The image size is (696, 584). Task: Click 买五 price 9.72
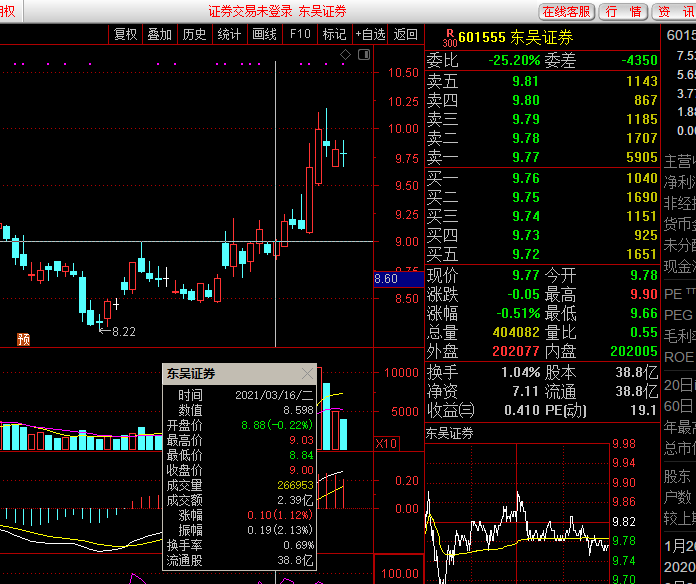(526, 254)
